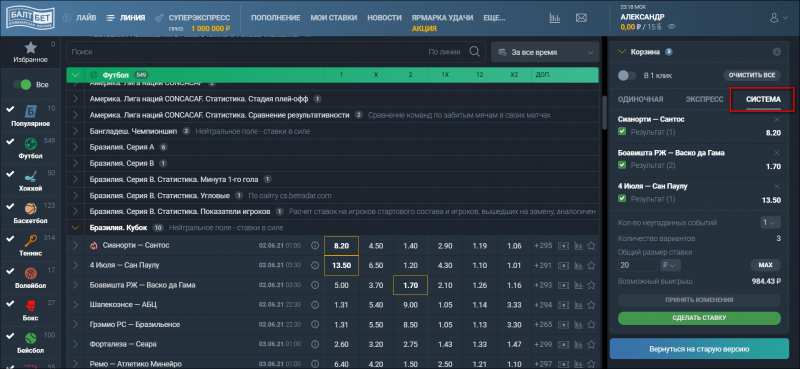Show info for Сианорти — Сантос match
The height and width of the screenshot is (369, 800).
[x=315, y=245]
